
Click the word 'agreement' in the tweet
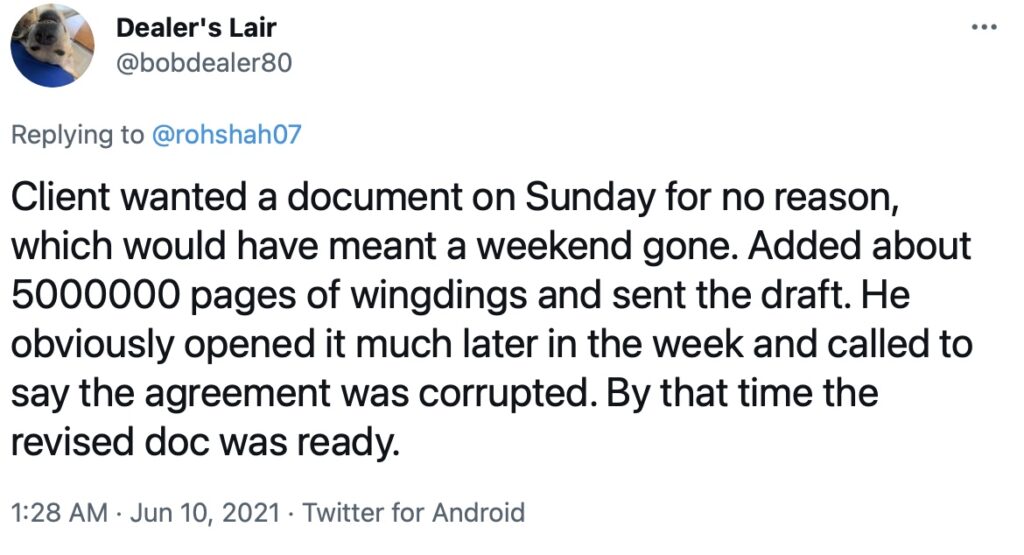coord(238,393)
